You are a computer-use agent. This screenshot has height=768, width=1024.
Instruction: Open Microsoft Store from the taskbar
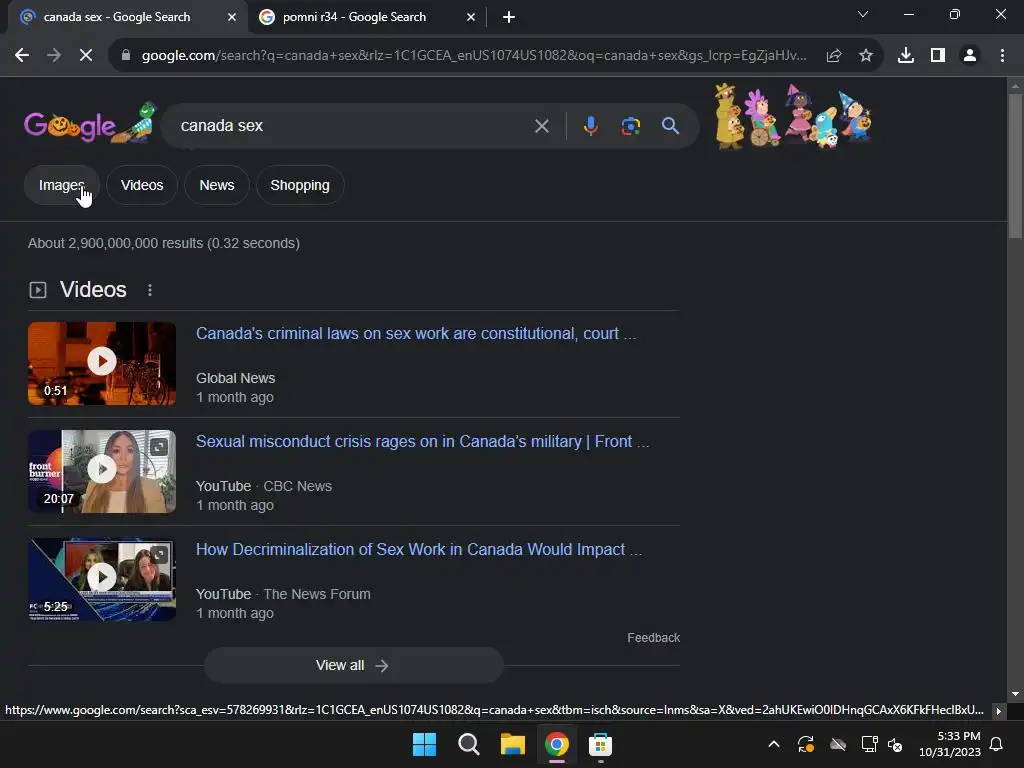pos(600,744)
